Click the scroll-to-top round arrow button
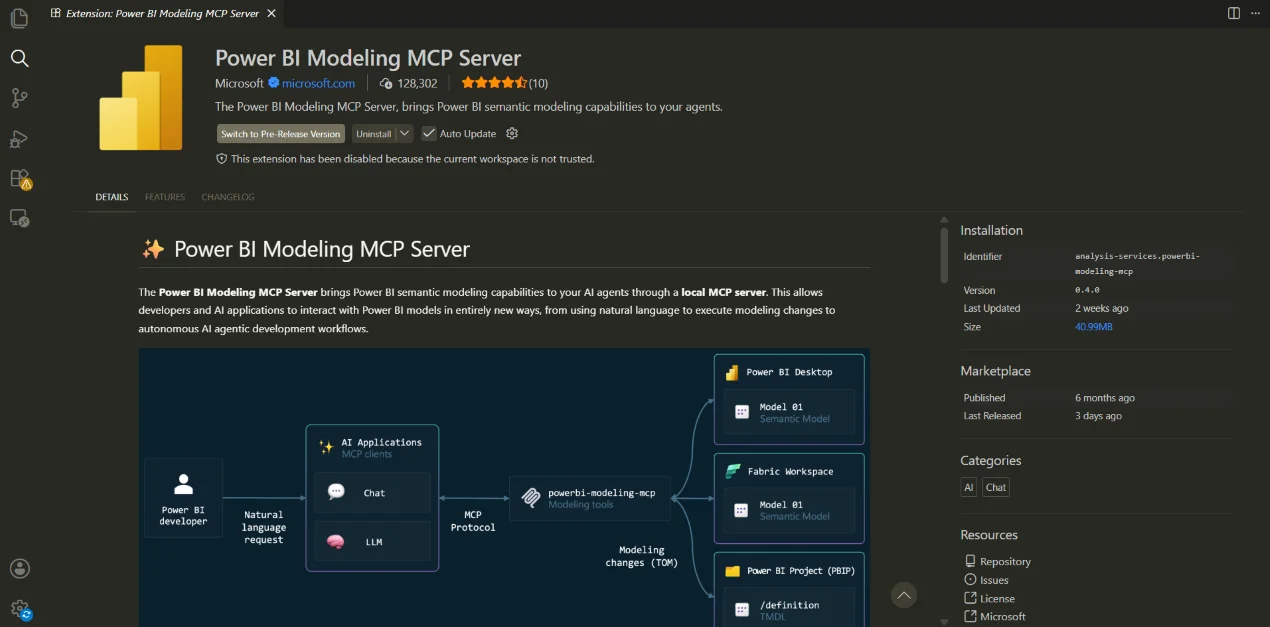 click(x=904, y=595)
